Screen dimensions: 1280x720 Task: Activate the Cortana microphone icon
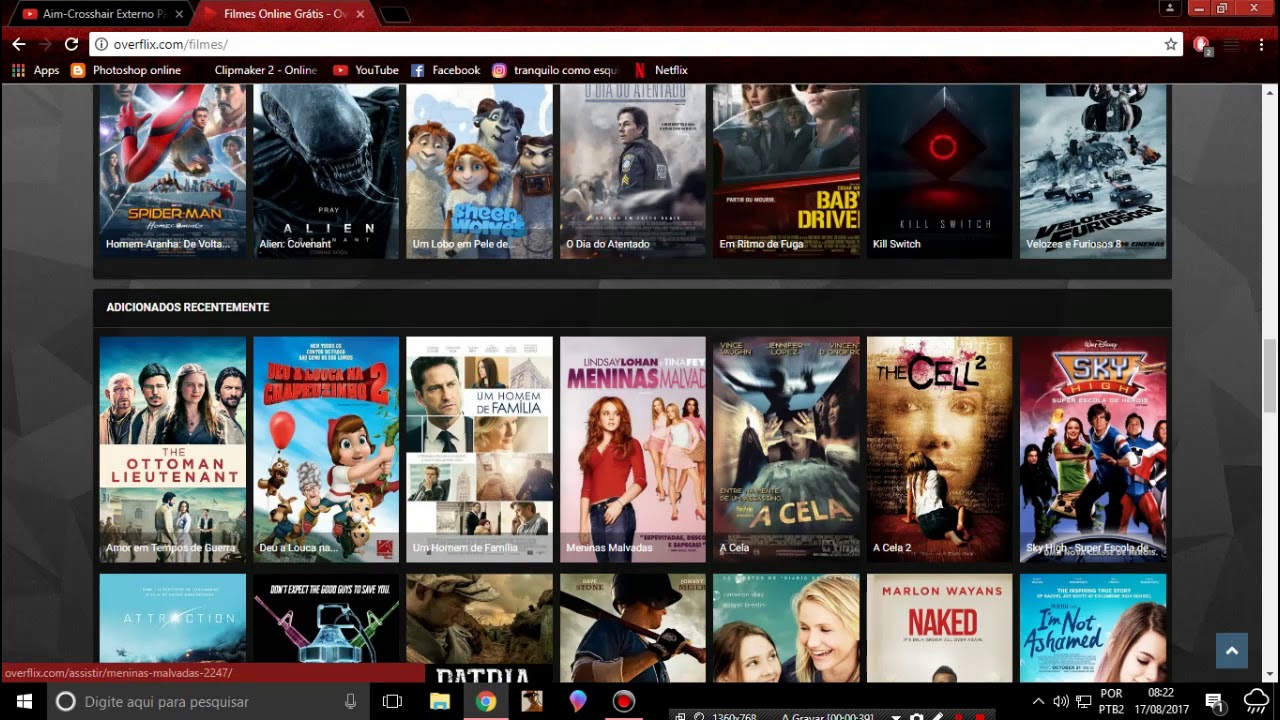[350, 702]
